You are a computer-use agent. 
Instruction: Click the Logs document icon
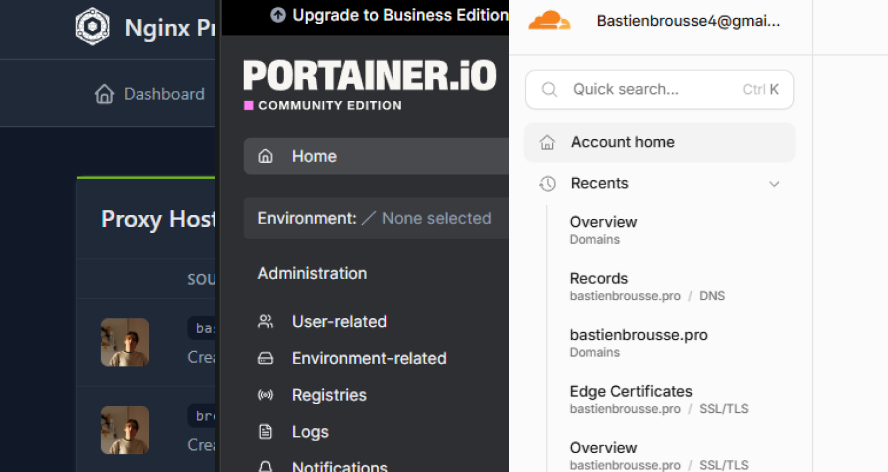coord(266,432)
